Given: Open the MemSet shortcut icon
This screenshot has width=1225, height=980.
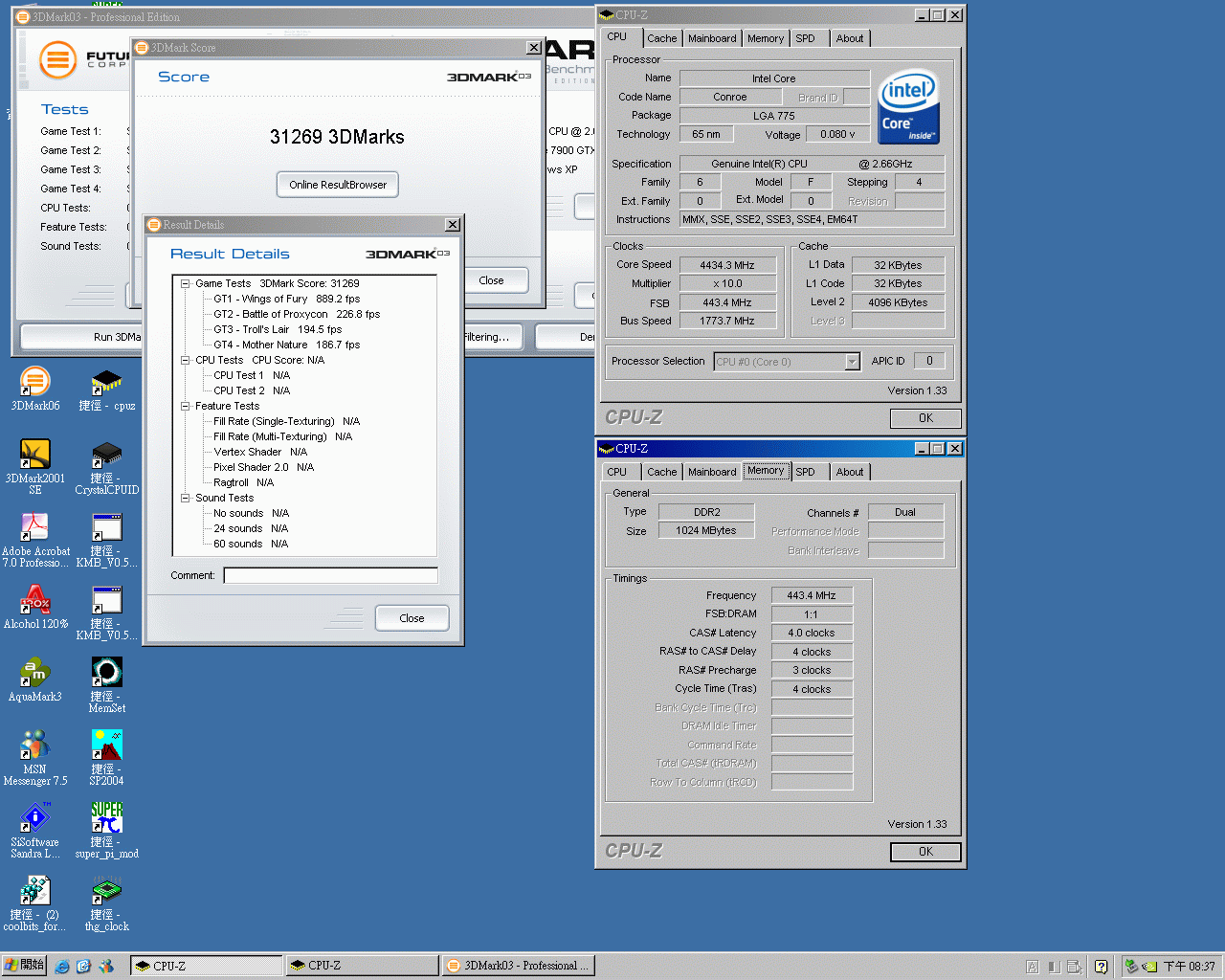Looking at the screenshot, I should pos(106,674).
